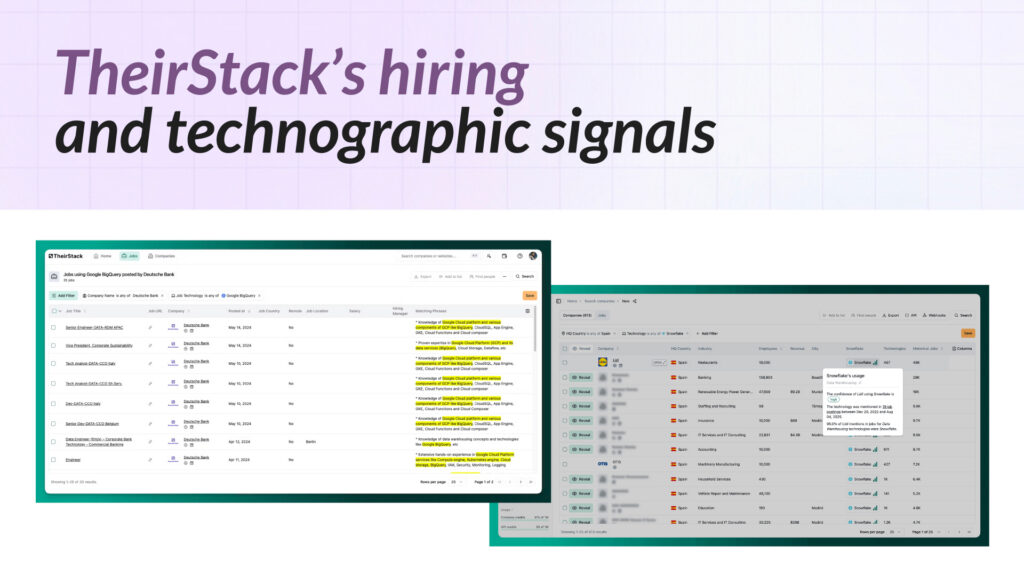Switch to Companies tab in top navigation
Viewport: 1024px width, 576px height.
coord(161,256)
